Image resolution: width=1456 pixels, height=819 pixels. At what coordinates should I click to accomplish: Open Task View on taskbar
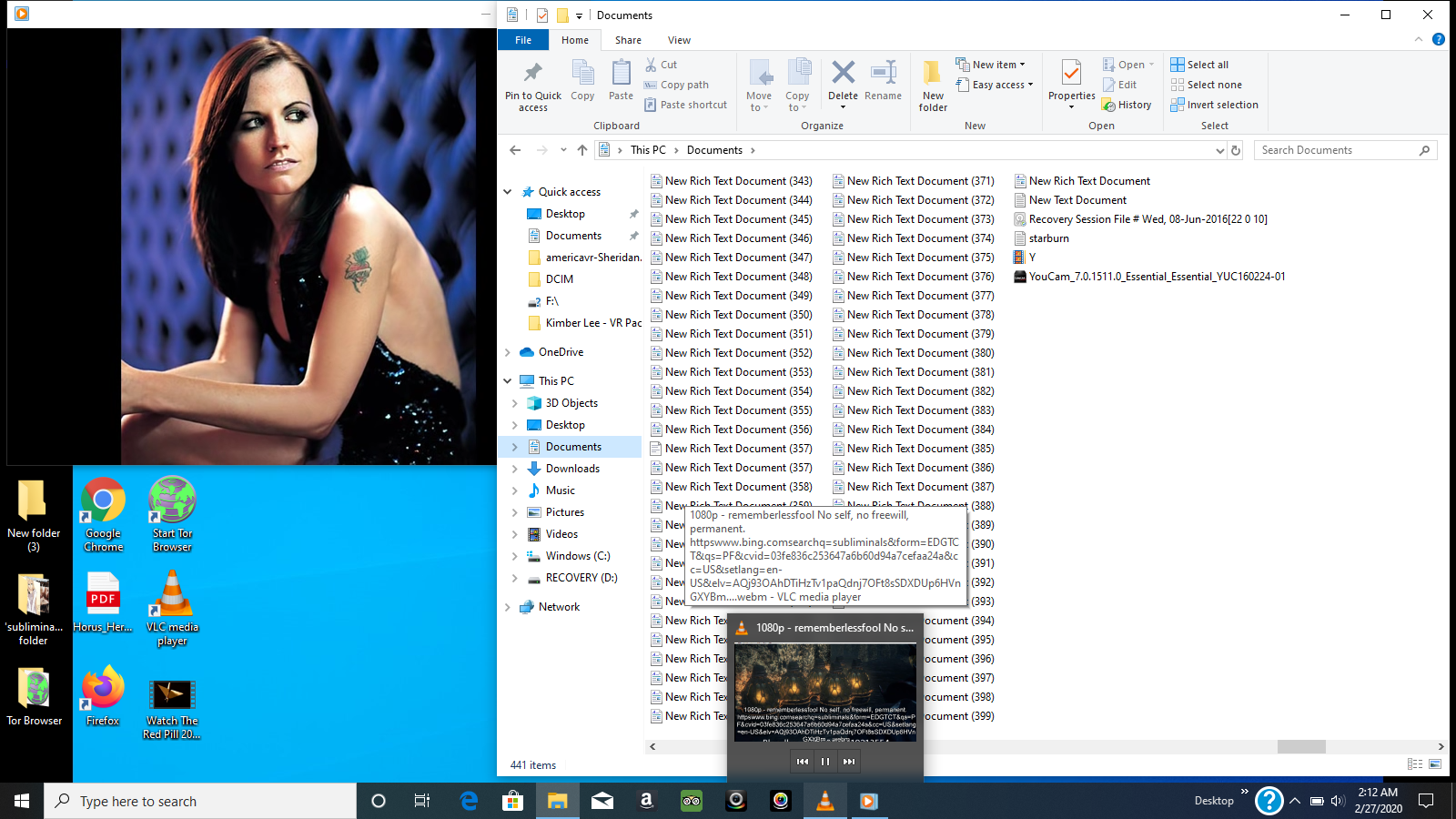click(x=422, y=801)
